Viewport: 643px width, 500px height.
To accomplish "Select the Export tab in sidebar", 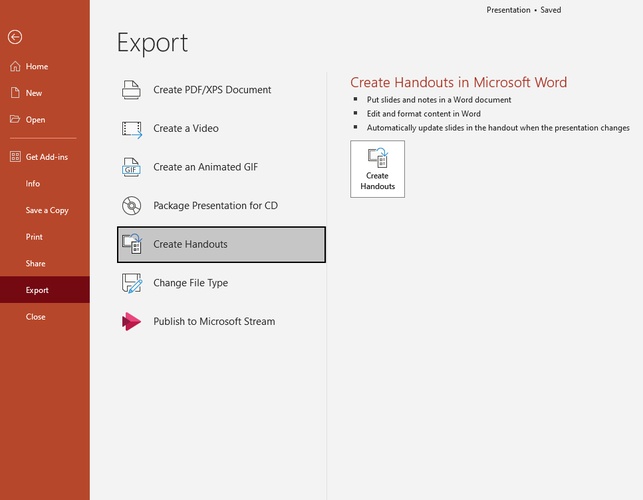I will click(x=45, y=290).
